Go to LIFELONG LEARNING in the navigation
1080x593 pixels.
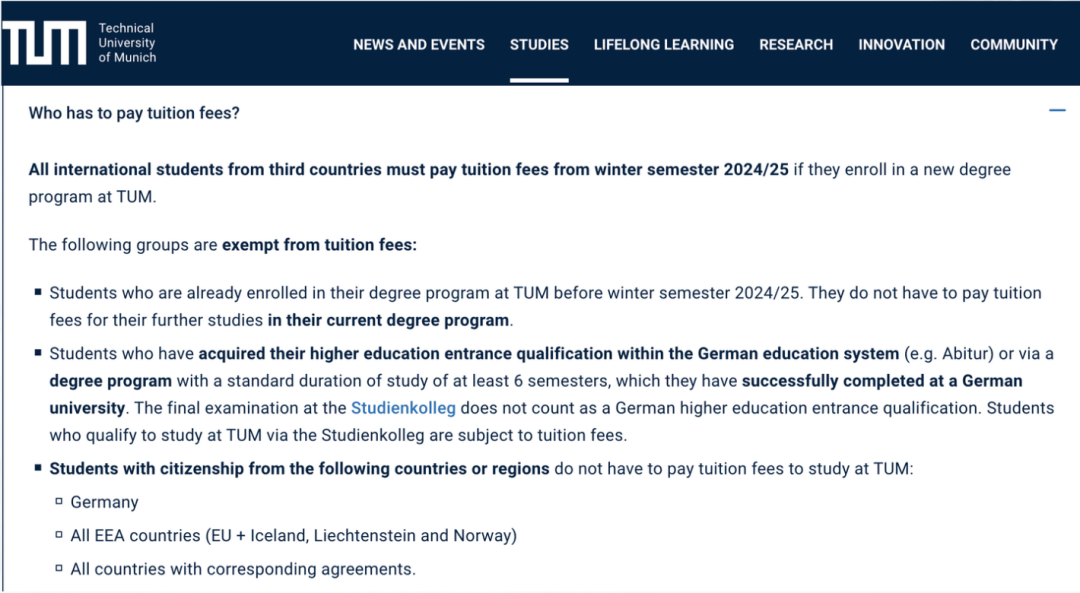click(x=664, y=45)
